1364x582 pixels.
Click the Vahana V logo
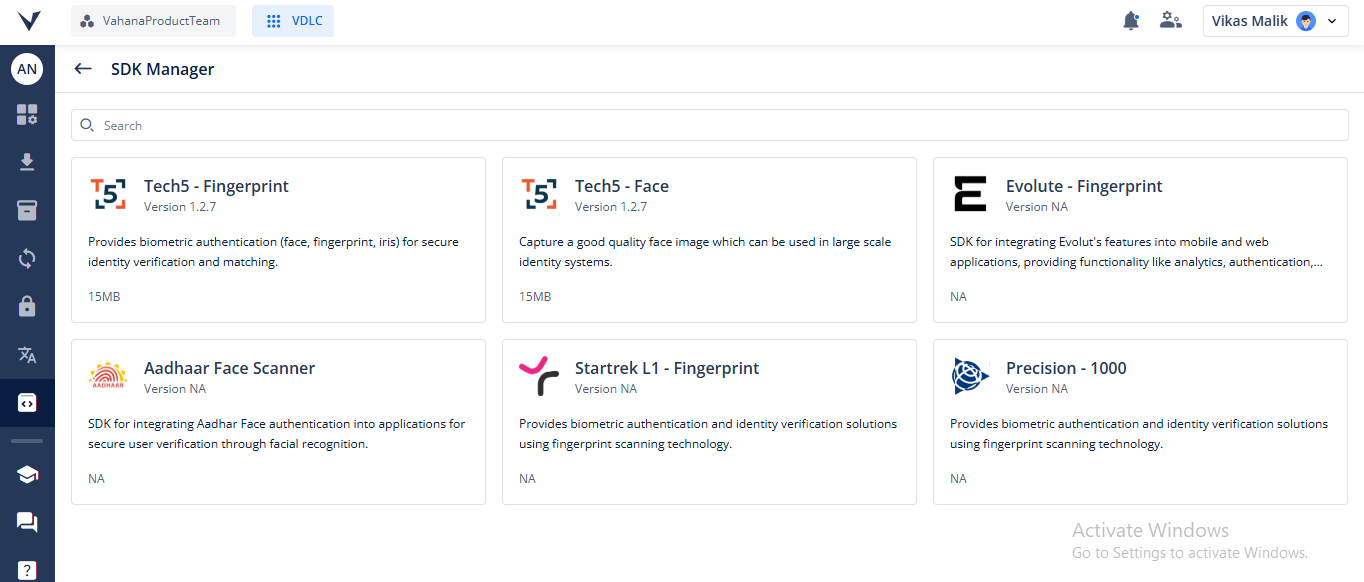[28, 20]
